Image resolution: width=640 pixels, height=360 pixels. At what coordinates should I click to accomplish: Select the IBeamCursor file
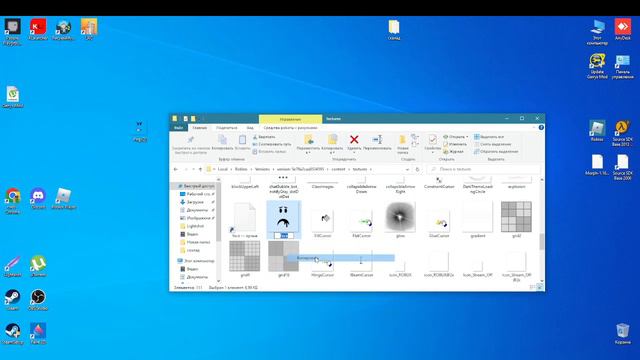point(361,264)
